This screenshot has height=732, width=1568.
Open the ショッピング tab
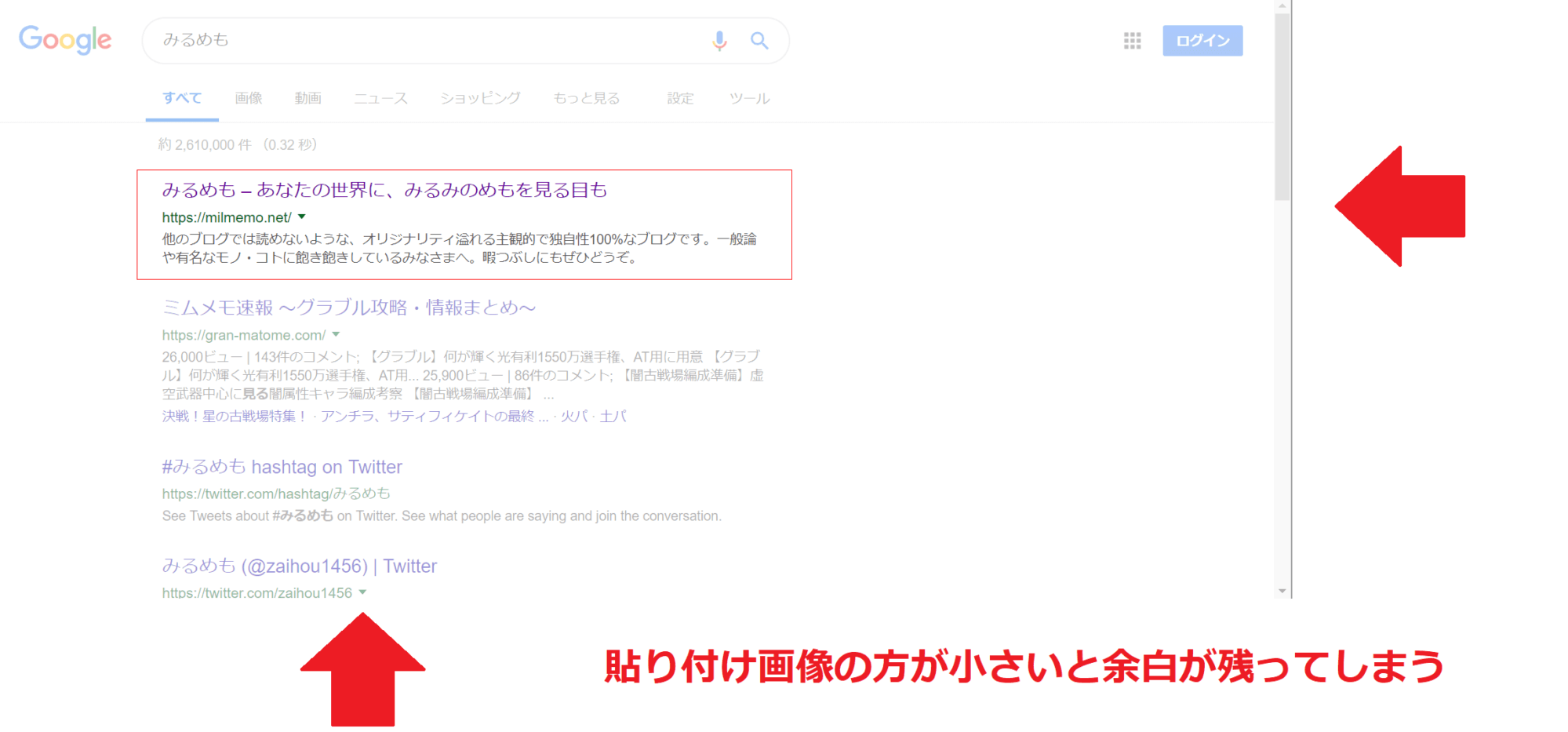click(x=480, y=98)
